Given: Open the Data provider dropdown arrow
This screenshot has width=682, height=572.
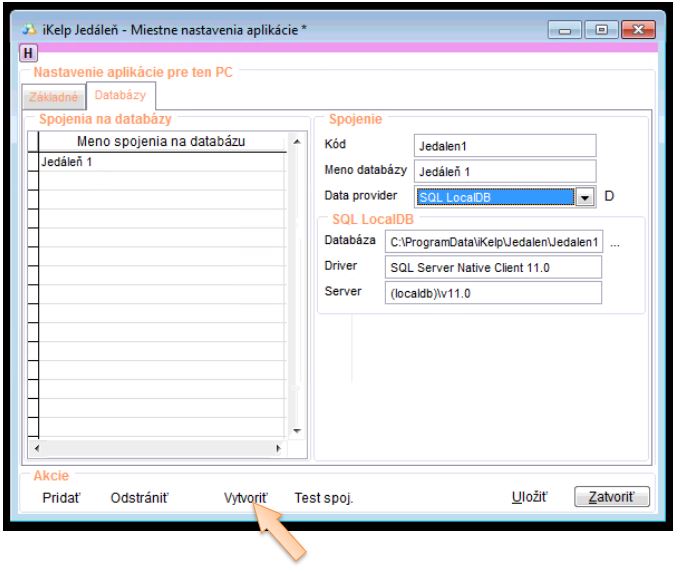Looking at the screenshot, I should point(586,197).
